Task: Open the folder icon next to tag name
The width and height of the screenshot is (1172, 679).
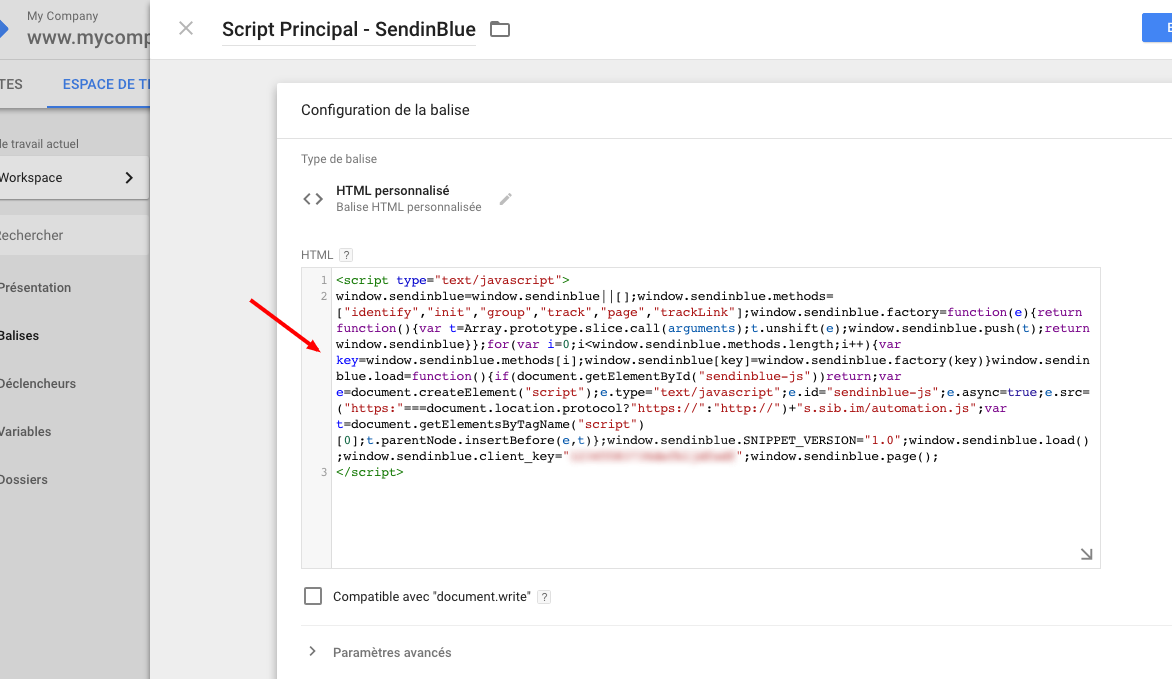Action: click(499, 29)
